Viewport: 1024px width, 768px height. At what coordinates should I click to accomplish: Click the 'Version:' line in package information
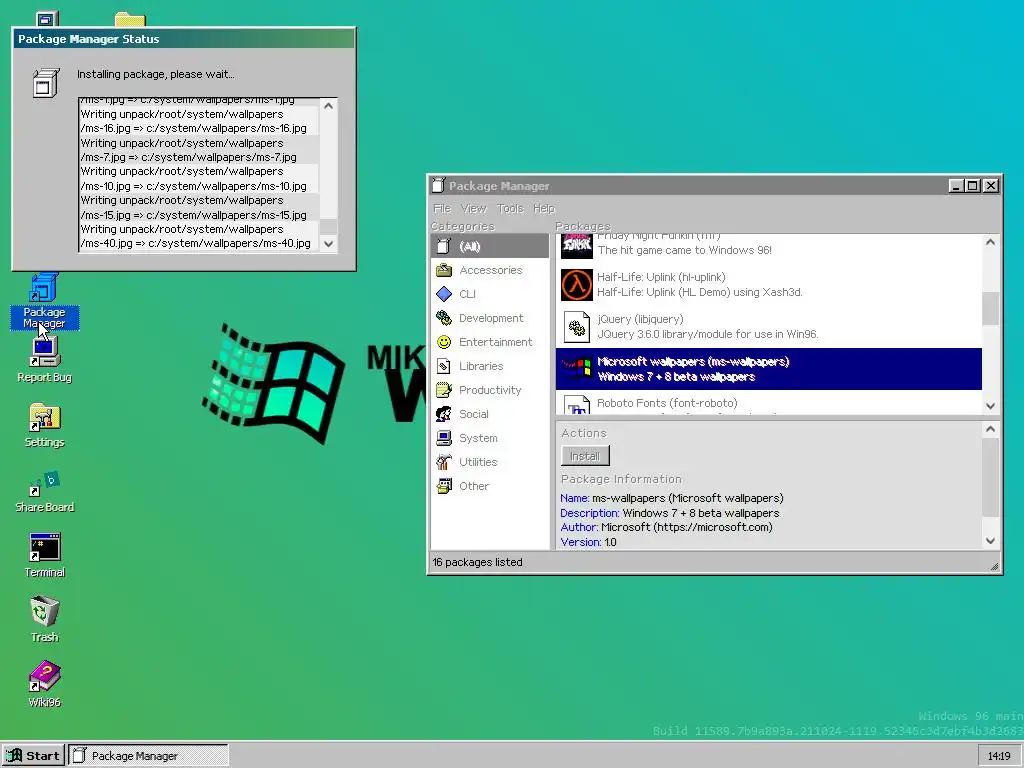[x=588, y=542]
